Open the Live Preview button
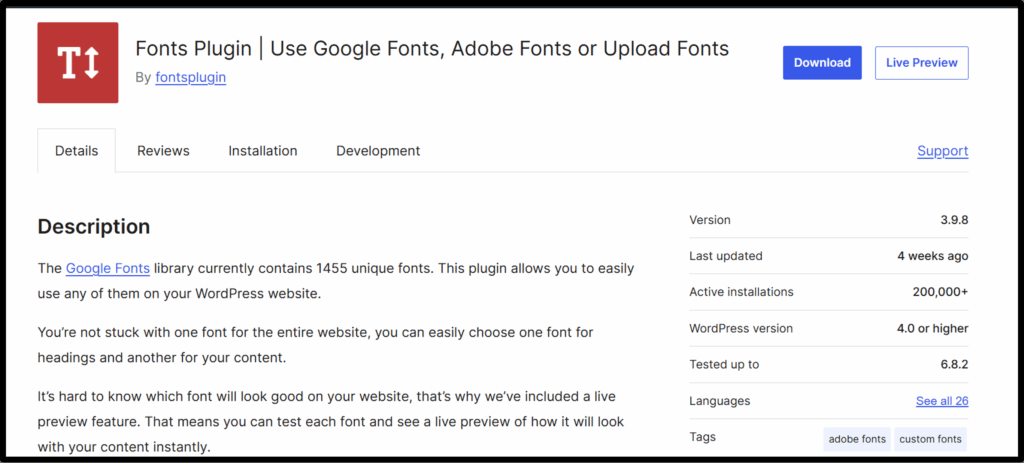The width and height of the screenshot is (1024, 463). click(921, 63)
